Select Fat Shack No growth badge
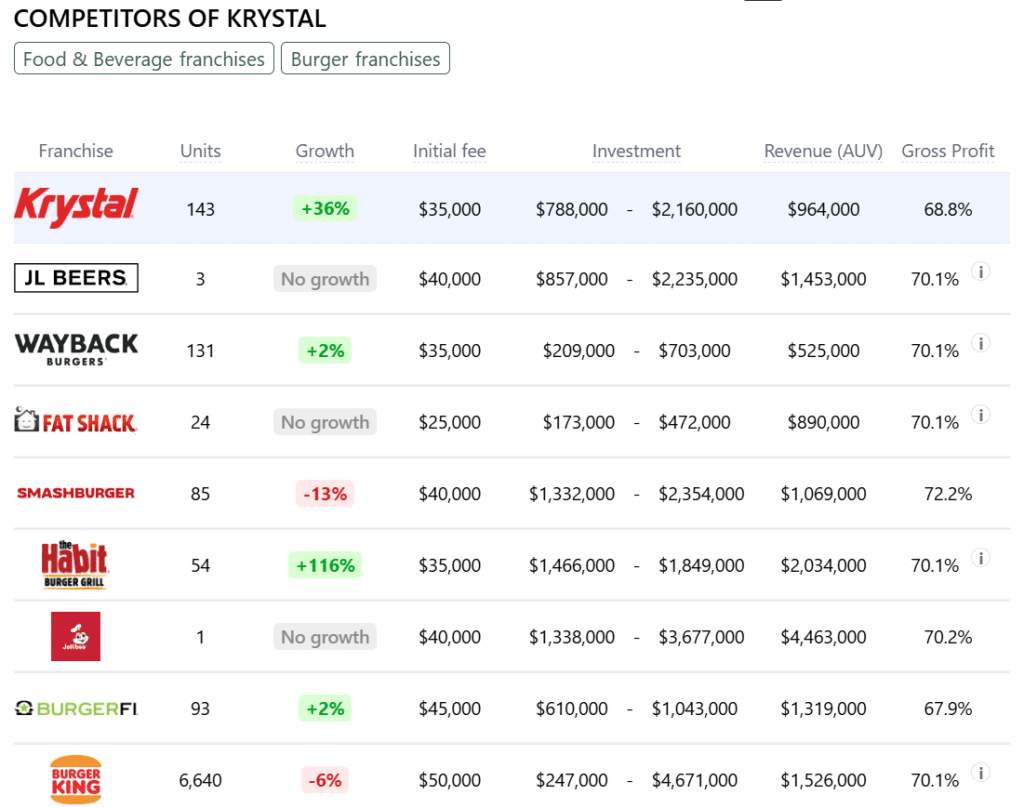This screenshot has width=1024, height=808. pos(325,422)
